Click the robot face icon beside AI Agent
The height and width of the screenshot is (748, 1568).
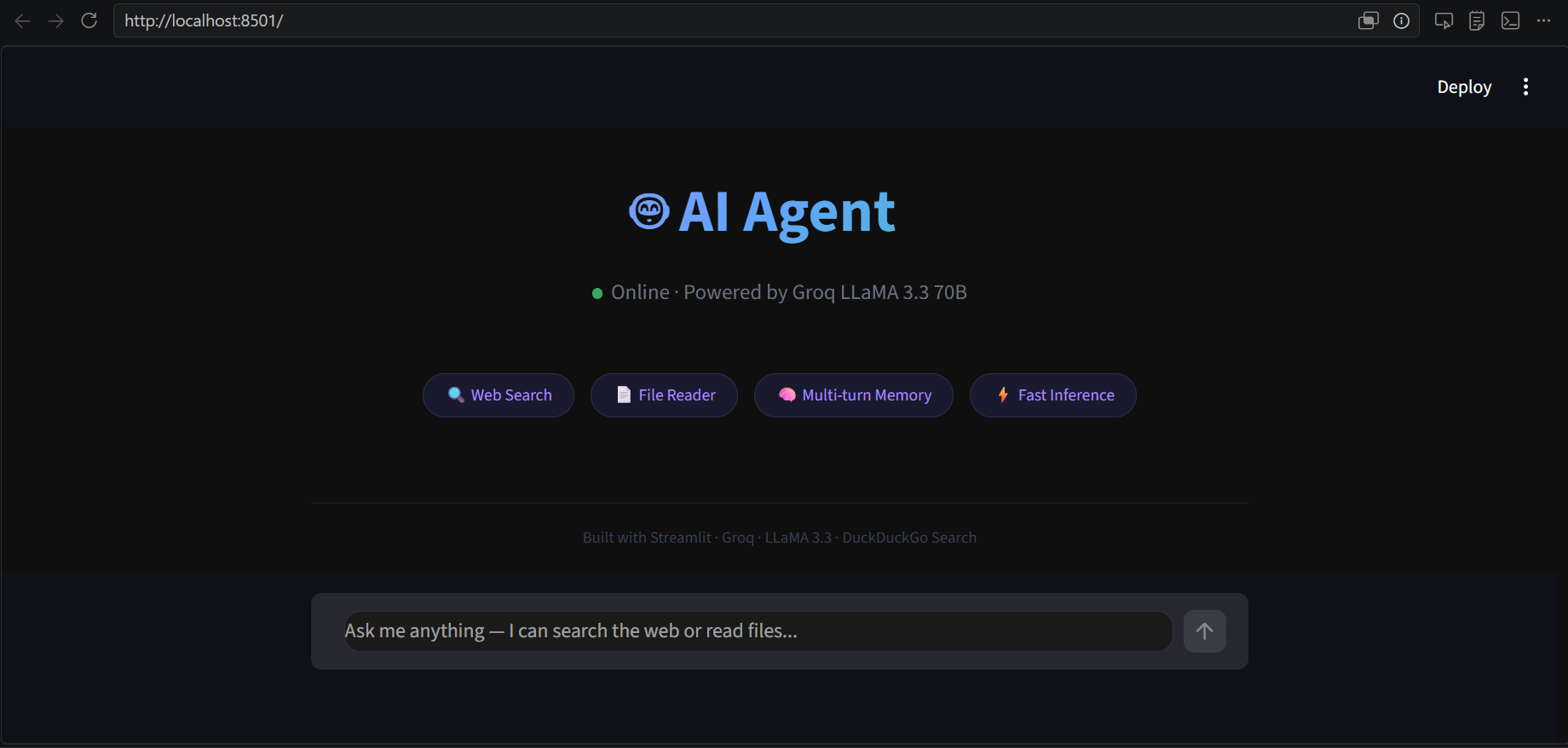click(x=649, y=211)
